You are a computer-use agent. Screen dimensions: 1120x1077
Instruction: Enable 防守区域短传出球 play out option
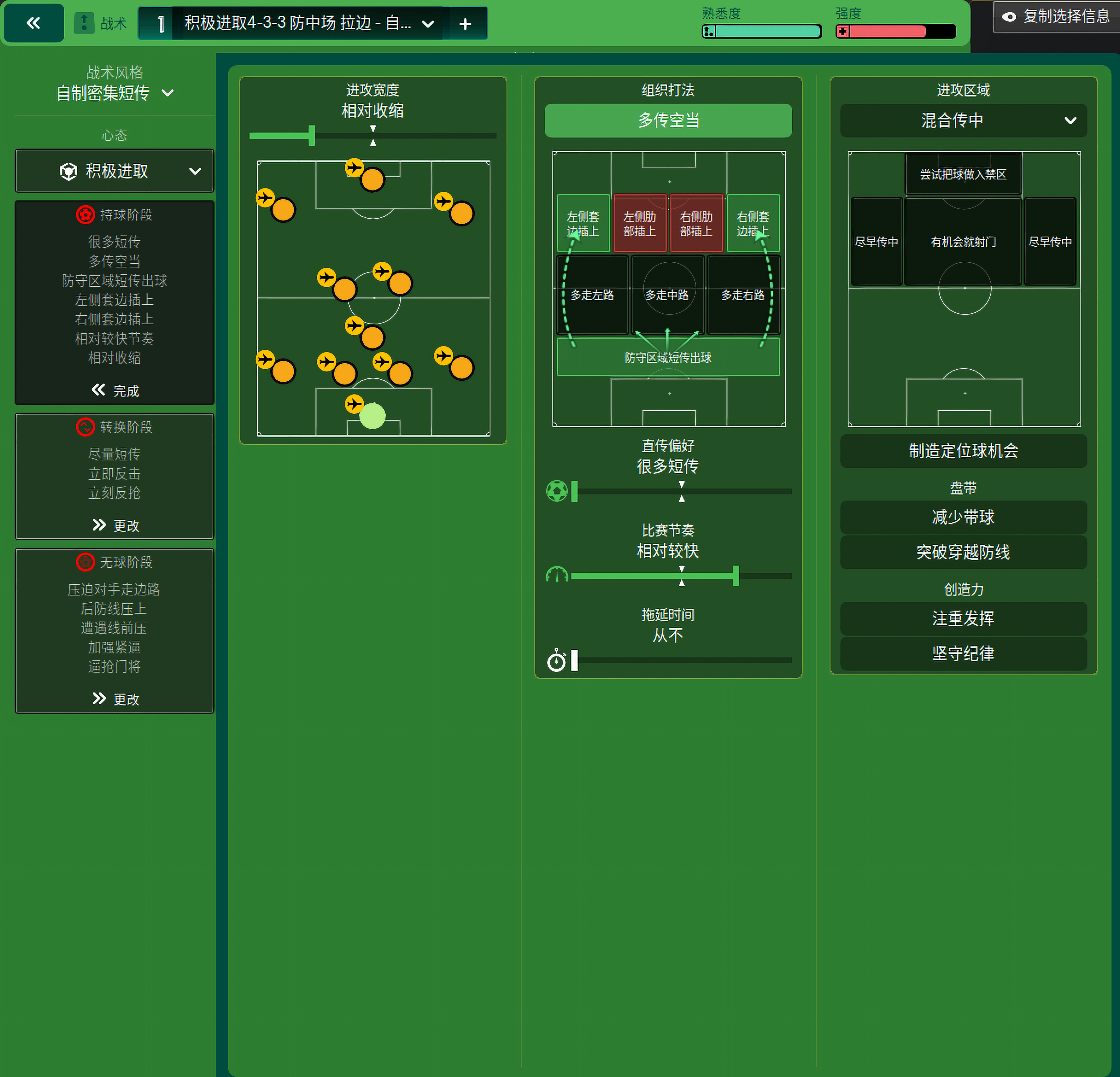tap(667, 358)
